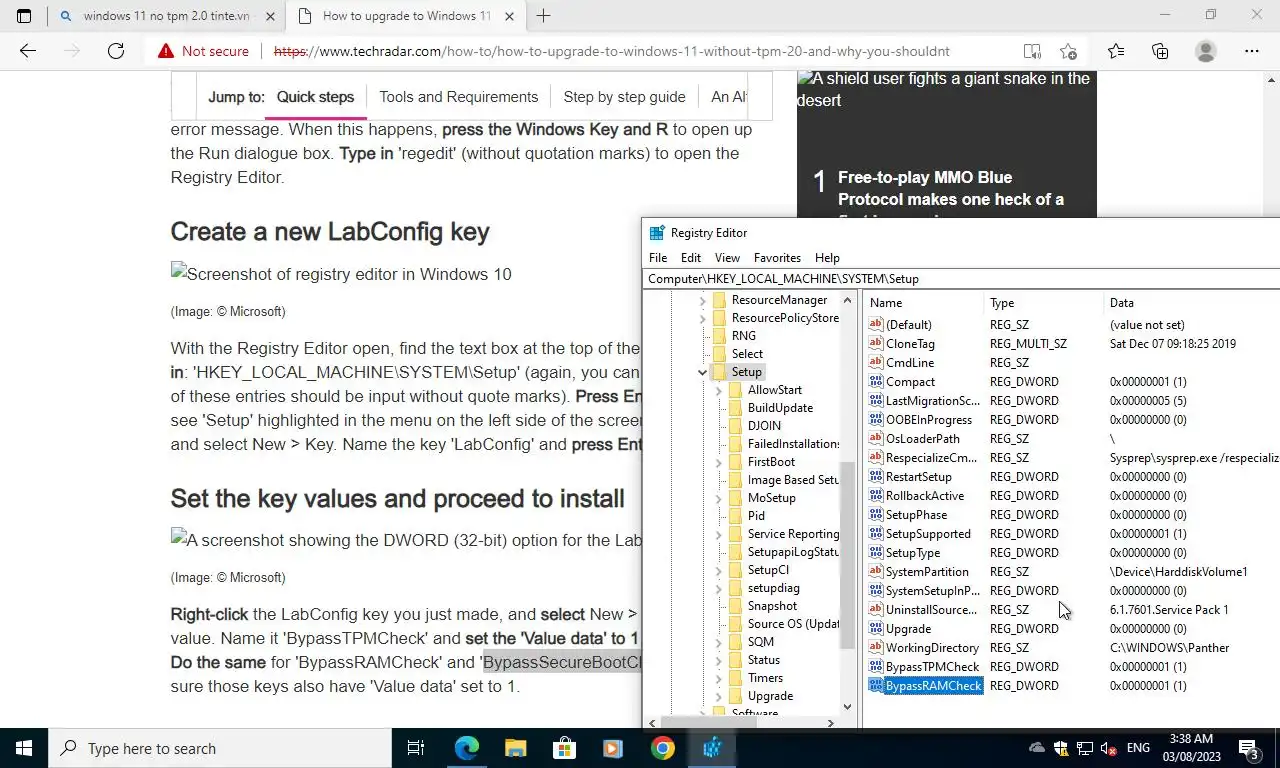Open Microsoft Store from the taskbar
This screenshot has width=1280, height=768.
pos(564,748)
